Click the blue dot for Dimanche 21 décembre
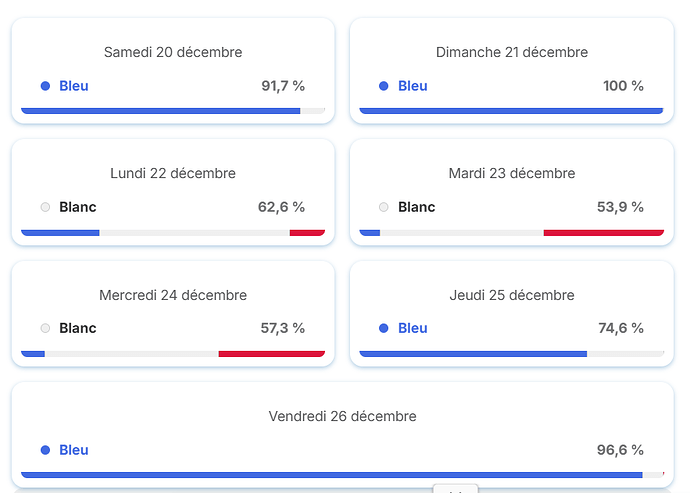This screenshot has height=493, width=690. tap(384, 86)
